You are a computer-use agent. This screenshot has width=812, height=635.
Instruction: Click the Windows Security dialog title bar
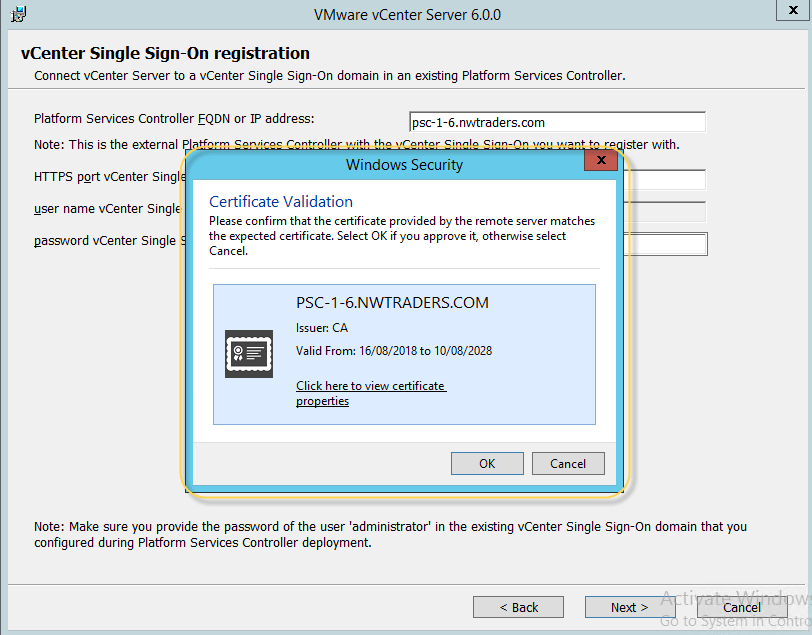coord(404,164)
